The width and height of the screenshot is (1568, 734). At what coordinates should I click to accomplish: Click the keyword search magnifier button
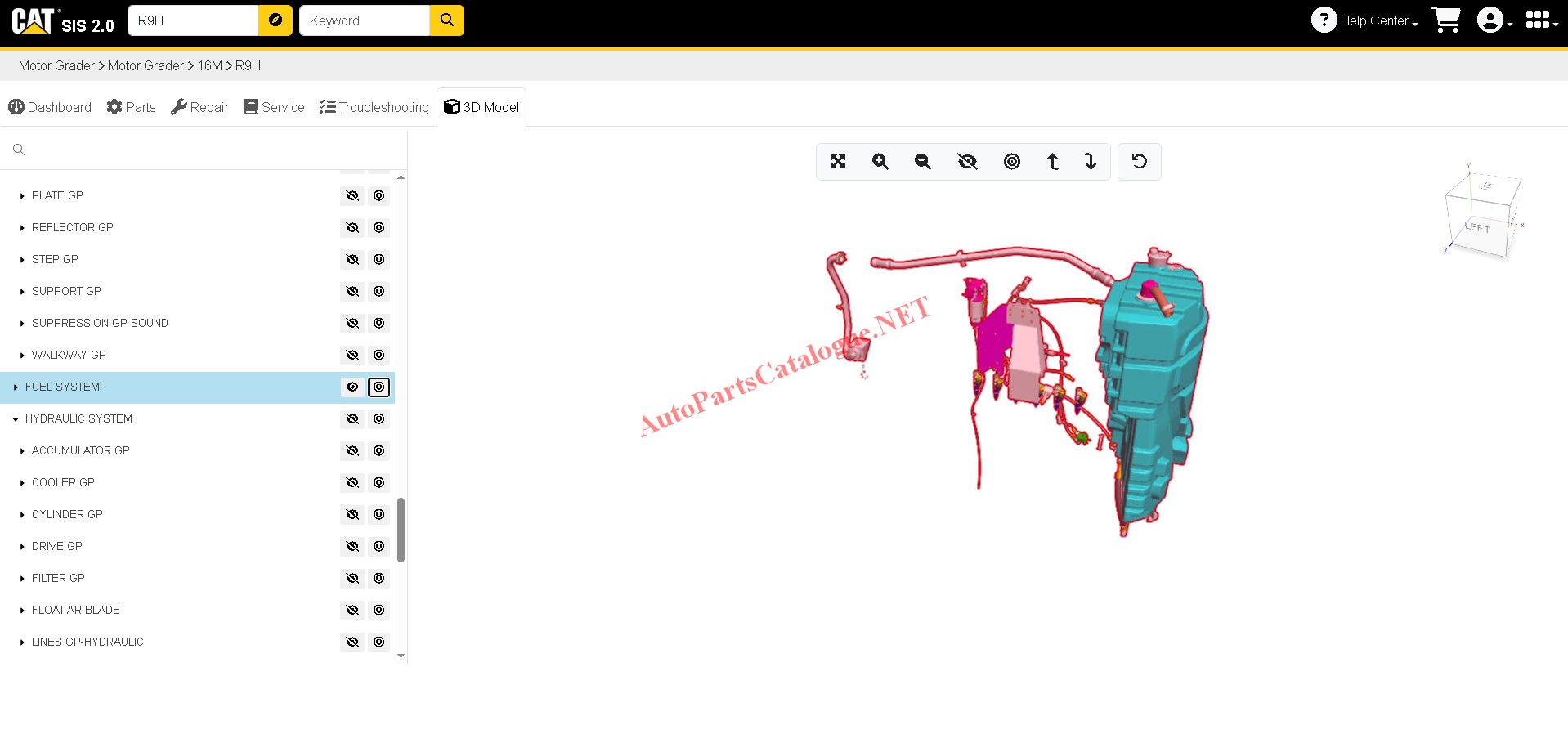[x=447, y=20]
